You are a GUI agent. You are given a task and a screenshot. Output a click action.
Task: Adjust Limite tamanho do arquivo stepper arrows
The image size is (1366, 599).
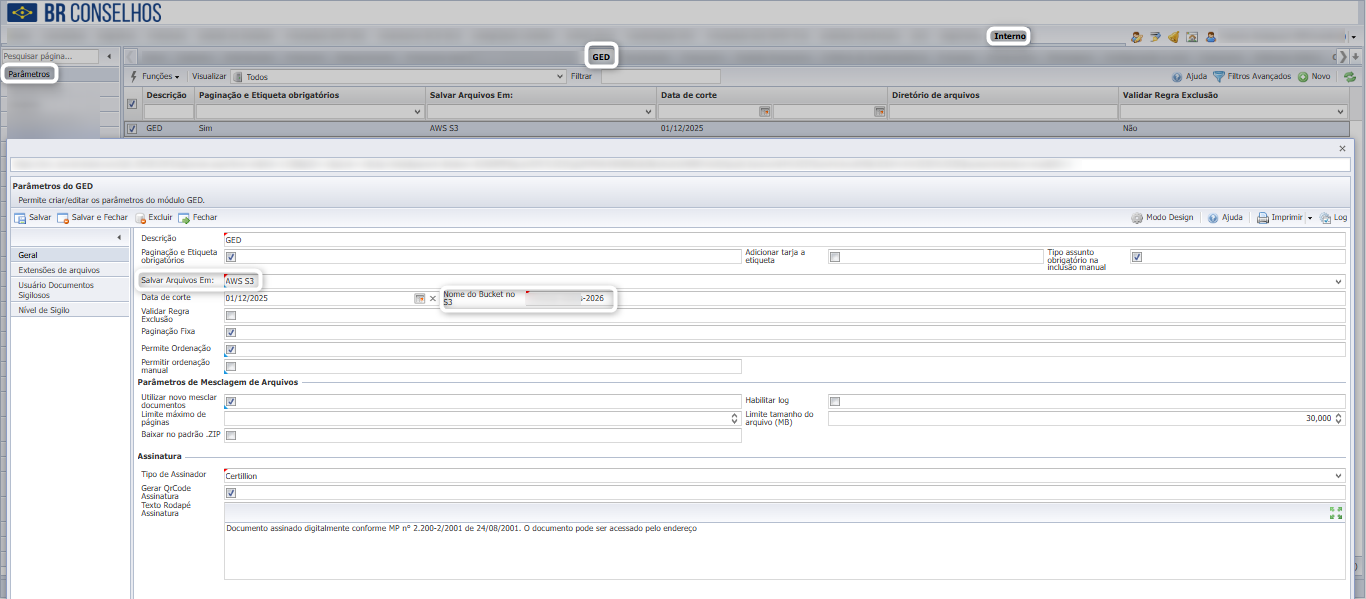(1339, 418)
